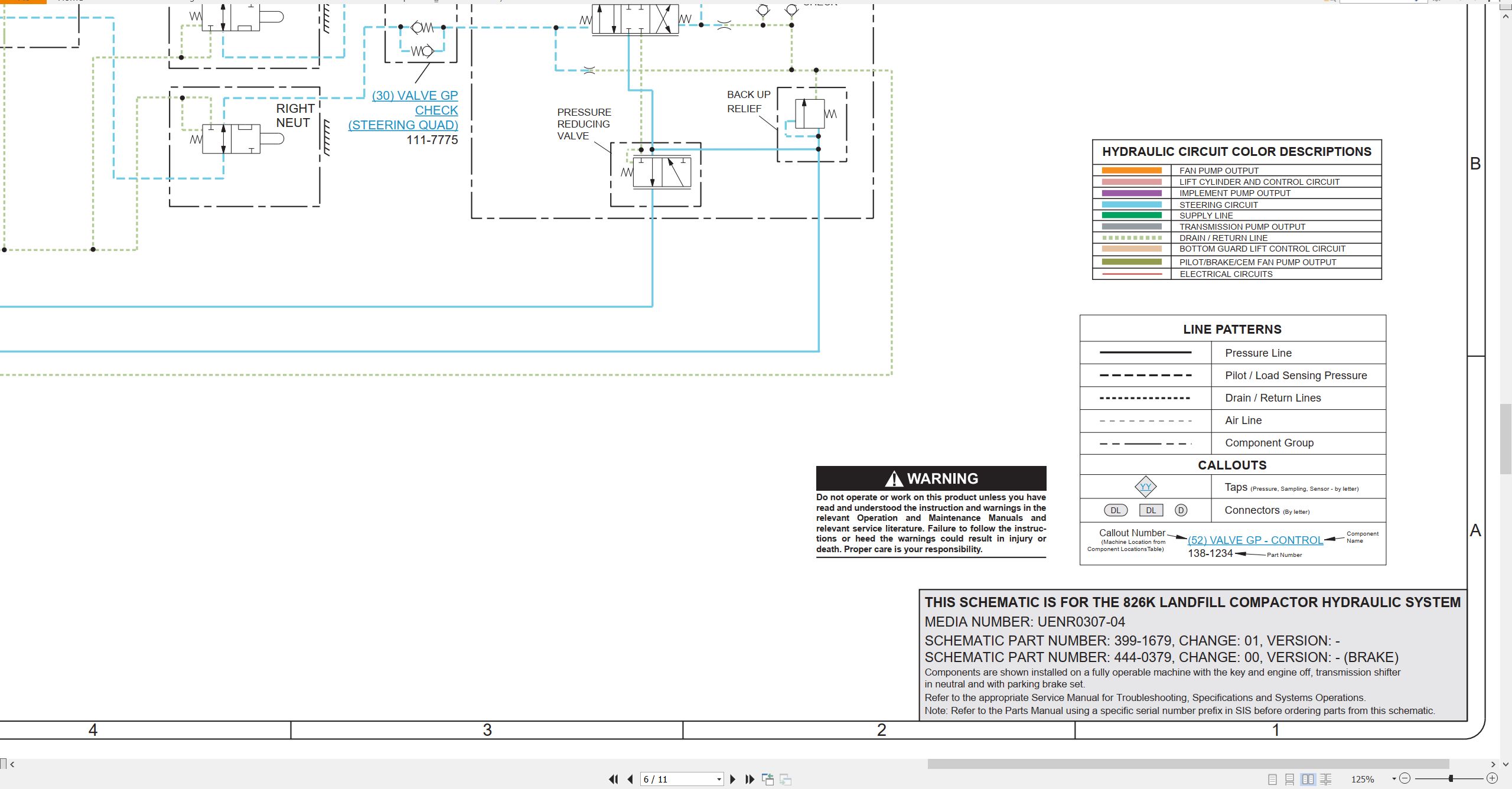Click the vertical scrollbar thumb
1512x789 pixels.
click(x=1506, y=439)
